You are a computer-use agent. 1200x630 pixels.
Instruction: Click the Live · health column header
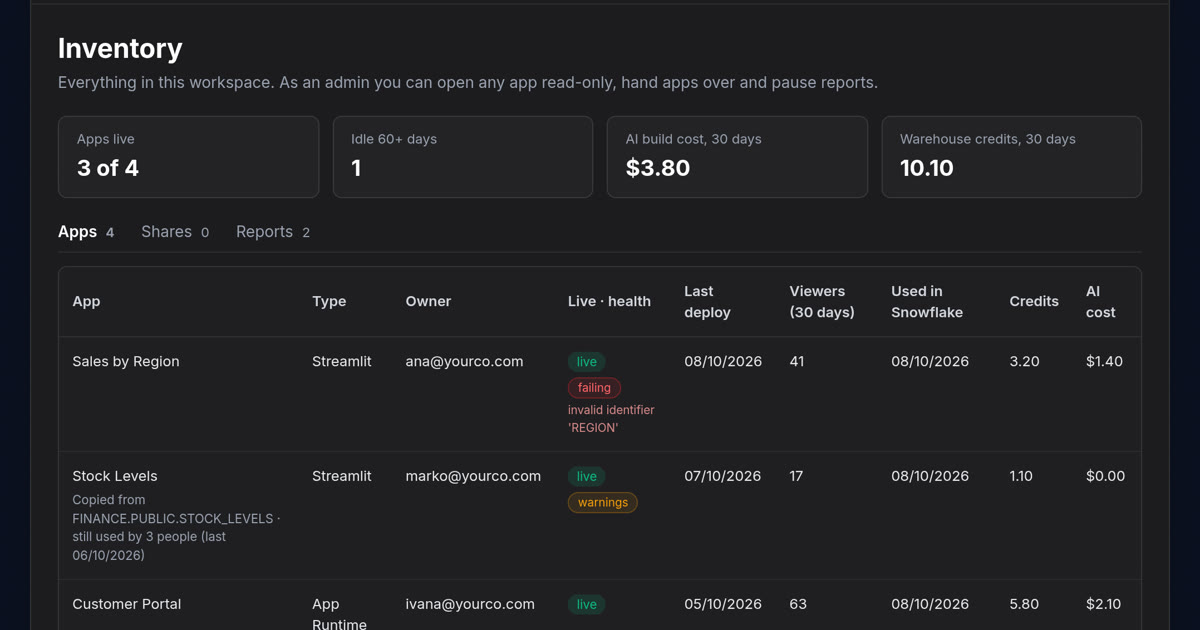pos(609,301)
